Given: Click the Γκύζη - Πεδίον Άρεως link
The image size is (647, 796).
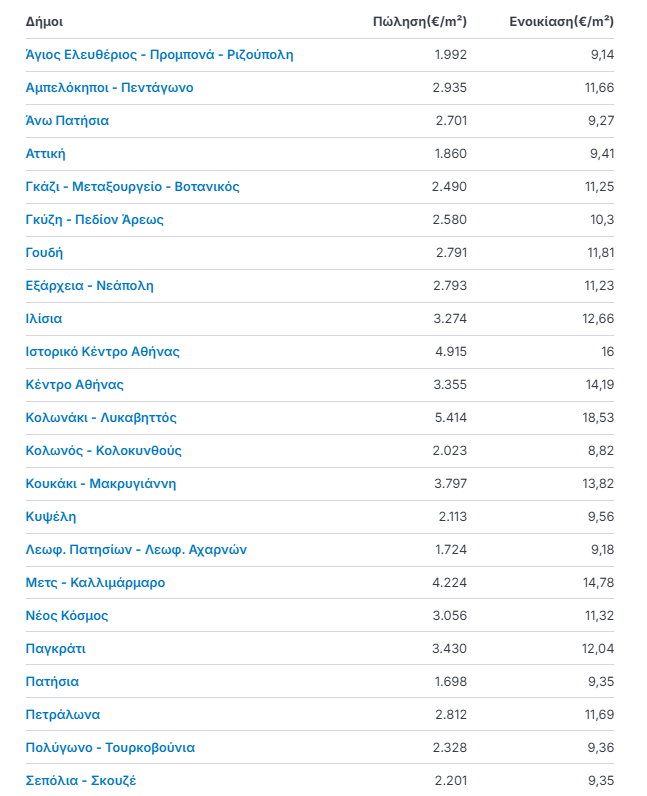Looking at the screenshot, I should (94, 220).
